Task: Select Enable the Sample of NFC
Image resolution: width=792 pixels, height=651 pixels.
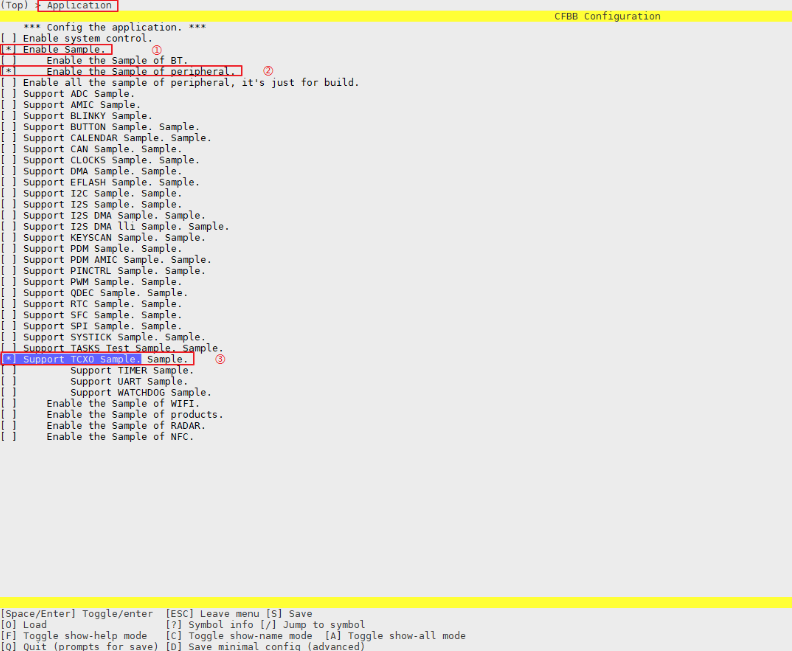Action: (9, 437)
